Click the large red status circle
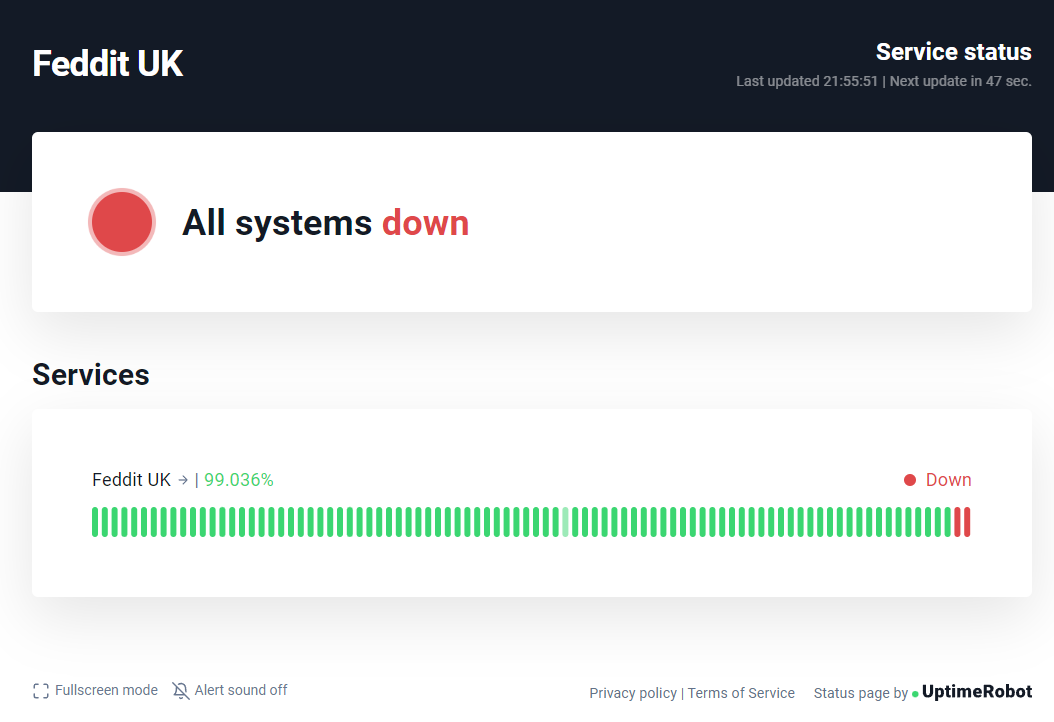 122,222
